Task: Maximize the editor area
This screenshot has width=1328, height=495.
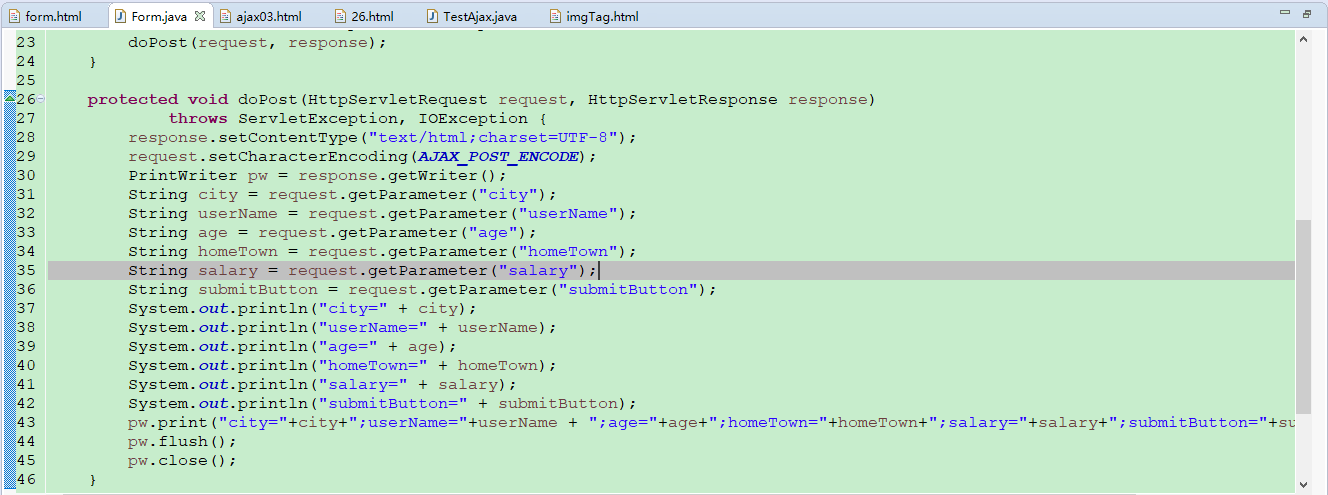Action: (x=1307, y=14)
